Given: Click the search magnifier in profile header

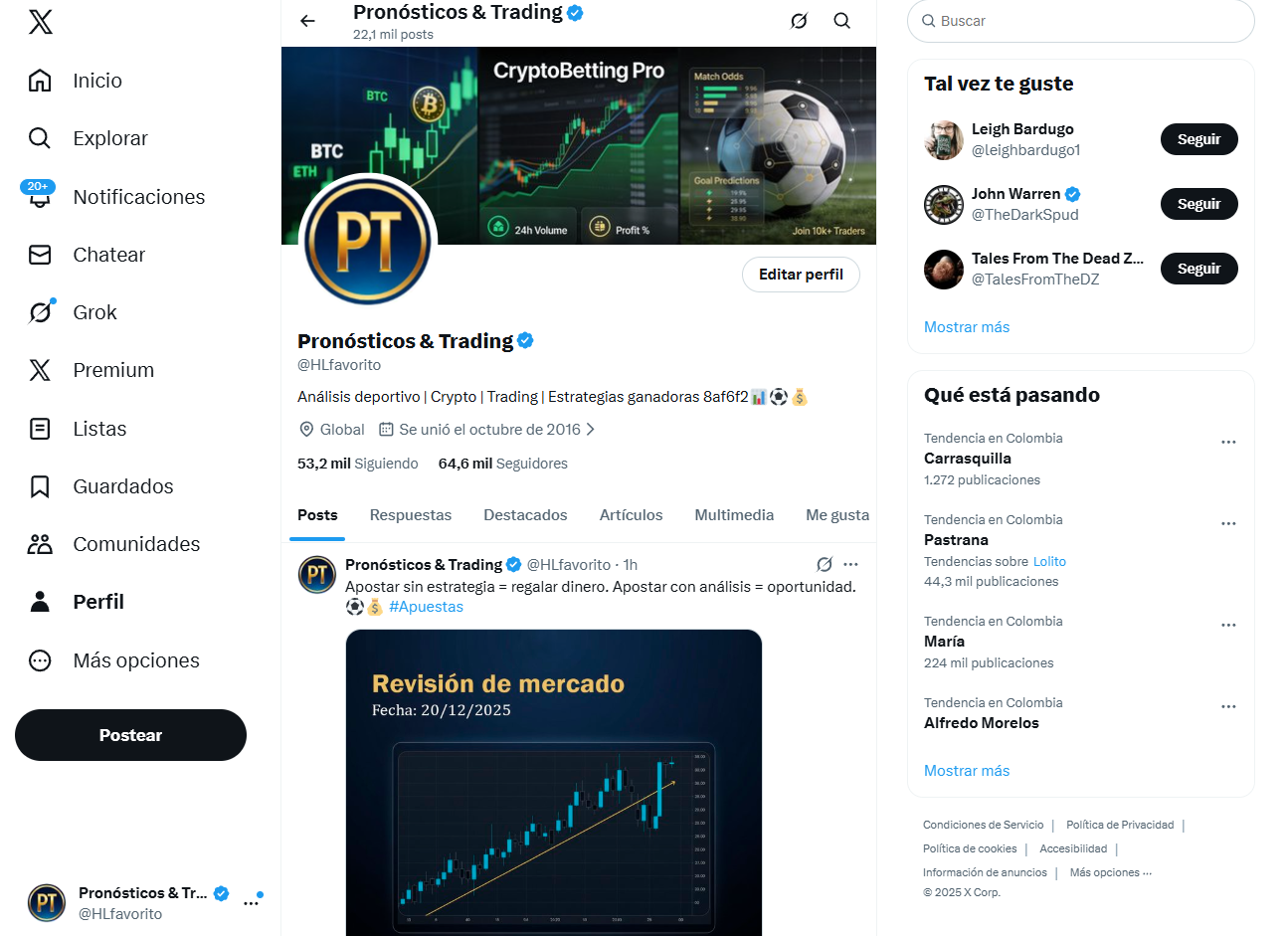Looking at the screenshot, I should coord(842,21).
